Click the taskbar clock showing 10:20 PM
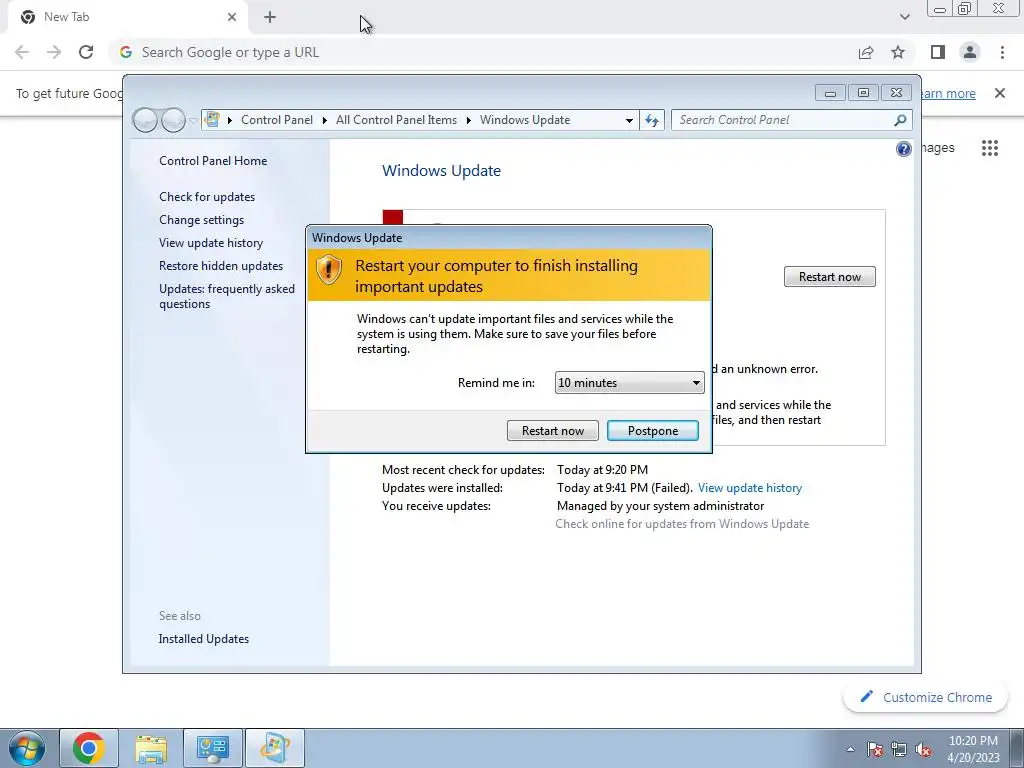 coord(973,749)
